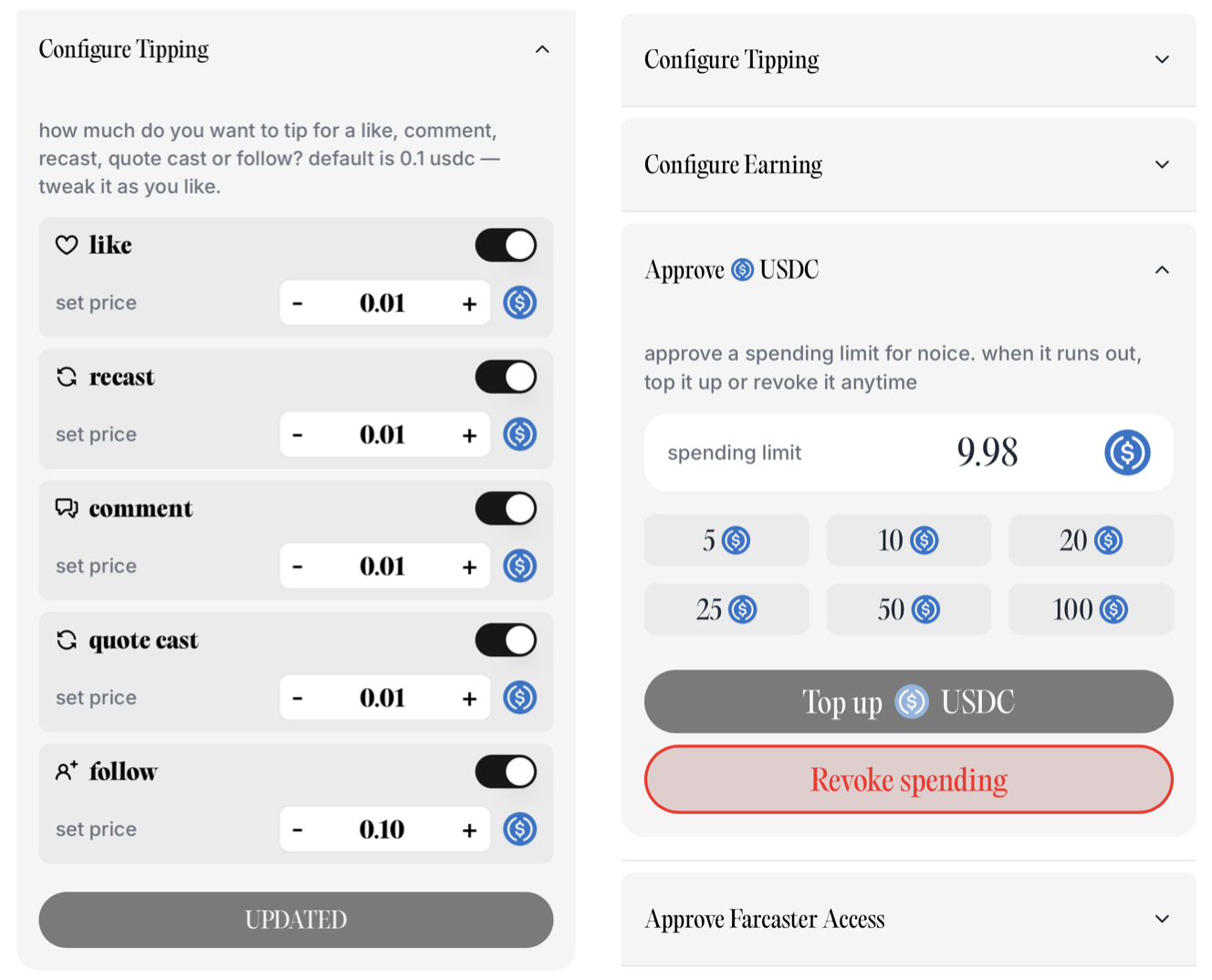Select the 50 USDC preset amount
1212x980 pixels.
[x=908, y=610]
